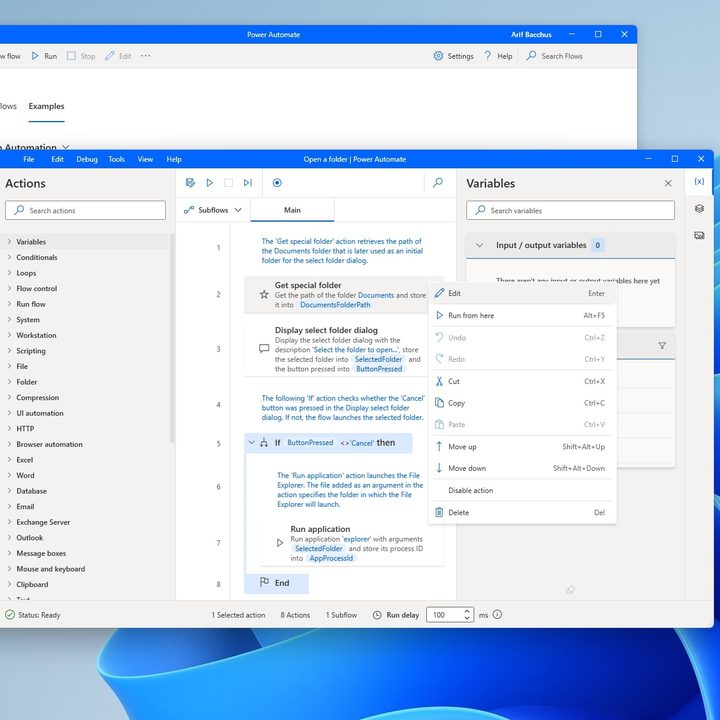This screenshot has width=720, height=720.
Task: Click Search Flows in the console window
Action: [555, 56]
